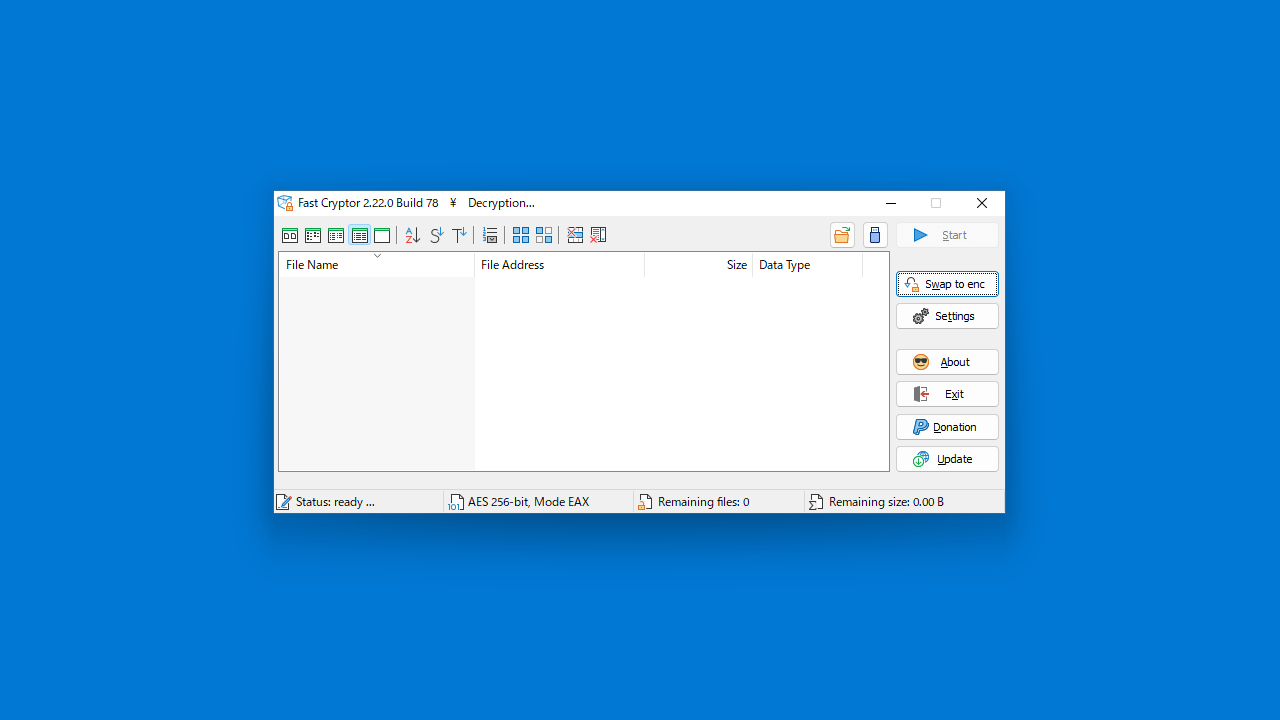Image resolution: width=1280 pixels, height=720 pixels.
Task: Click the status pencil icon in status bar
Action: [284, 502]
